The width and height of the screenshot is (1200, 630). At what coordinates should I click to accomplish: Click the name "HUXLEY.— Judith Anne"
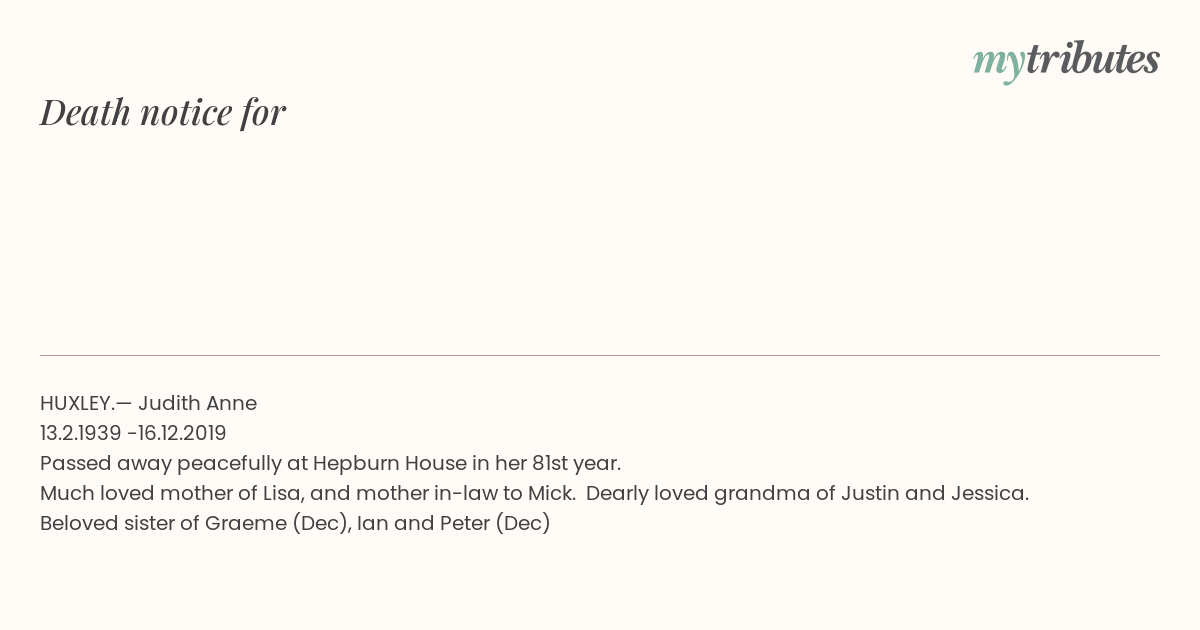click(148, 403)
